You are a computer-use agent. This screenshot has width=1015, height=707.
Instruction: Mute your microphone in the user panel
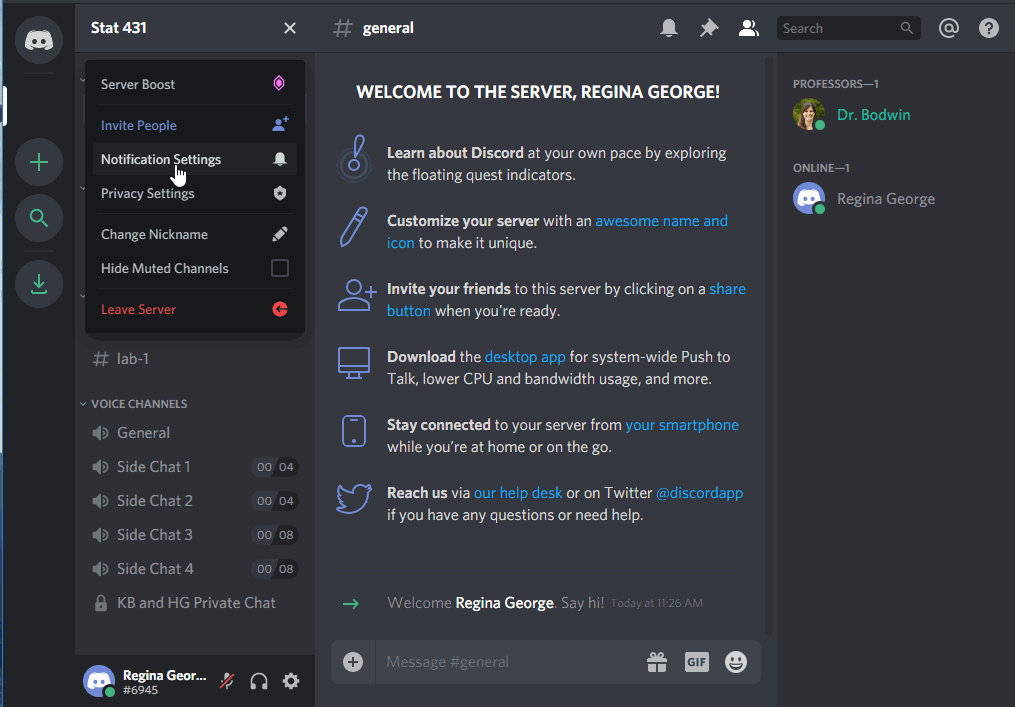point(226,681)
